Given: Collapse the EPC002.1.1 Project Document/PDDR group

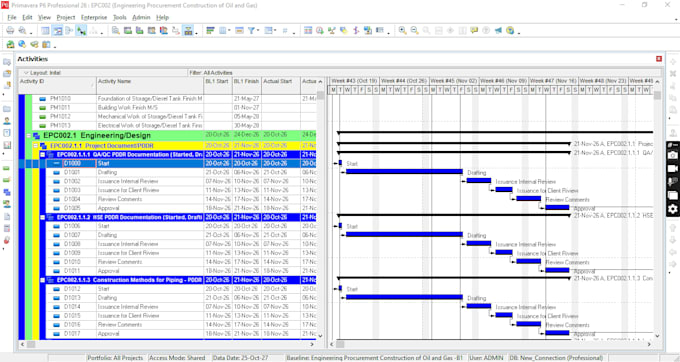Looking at the screenshot, I should (x=35, y=146).
